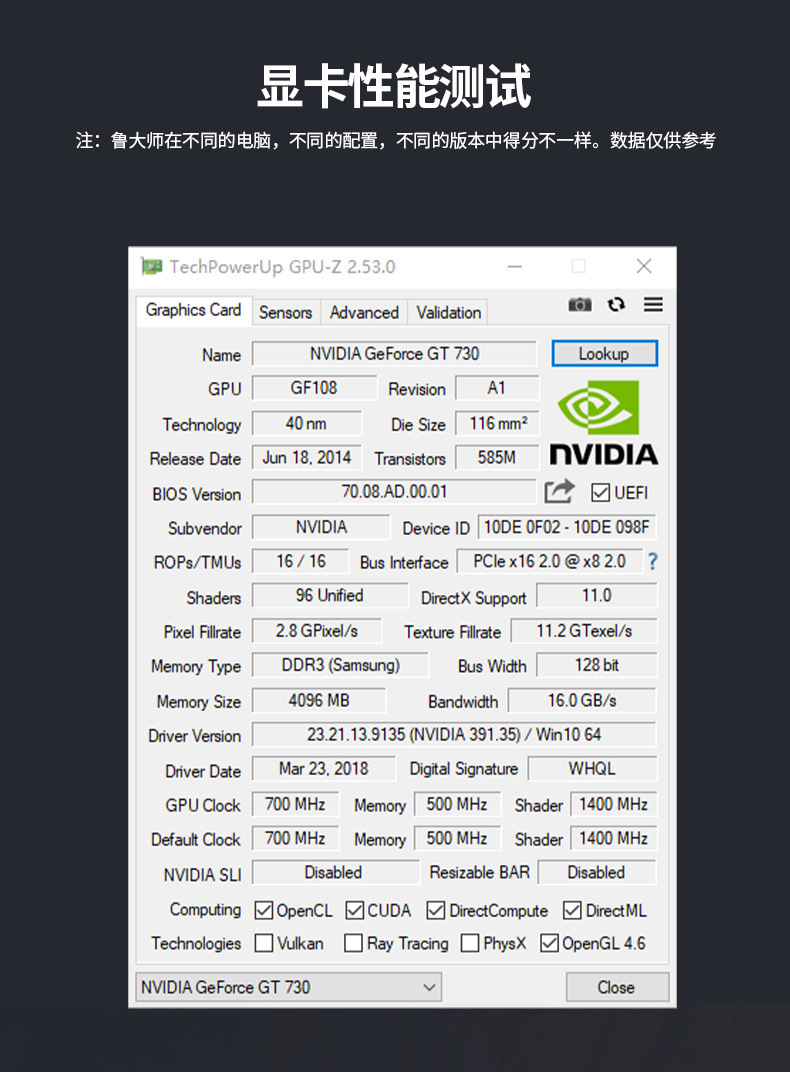
Task: Minimize the GPU-Z window
Action: click(x=515, y=266)
